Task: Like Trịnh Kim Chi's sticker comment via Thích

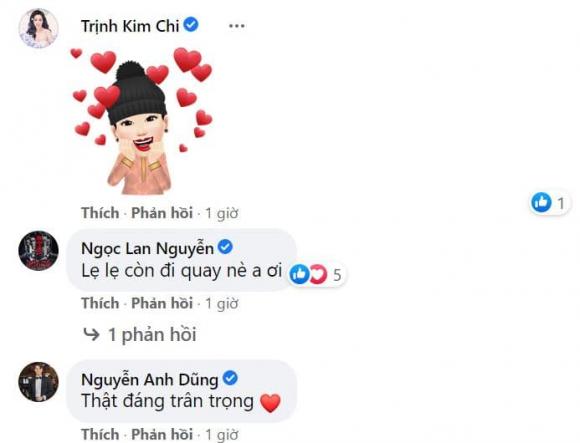Action: pos(100,213)
